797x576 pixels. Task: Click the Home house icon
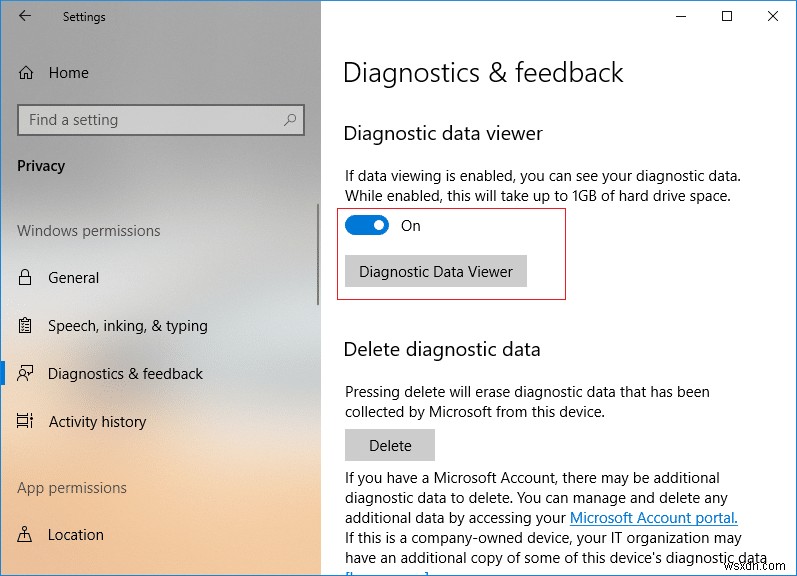pyautogui.click(x=26, y=73)
